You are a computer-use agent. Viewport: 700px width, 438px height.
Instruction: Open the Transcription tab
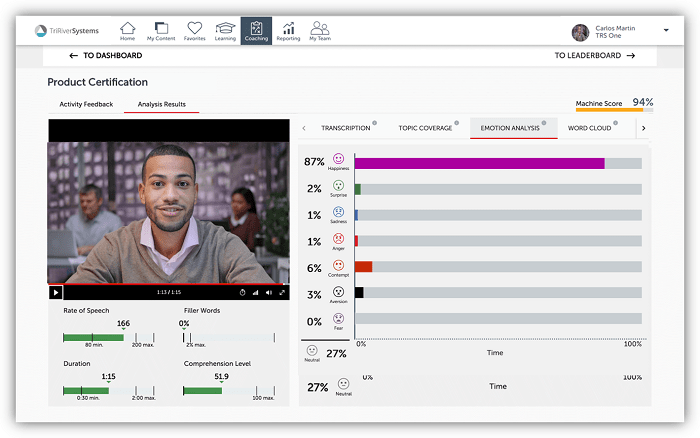tap(346, 128)
